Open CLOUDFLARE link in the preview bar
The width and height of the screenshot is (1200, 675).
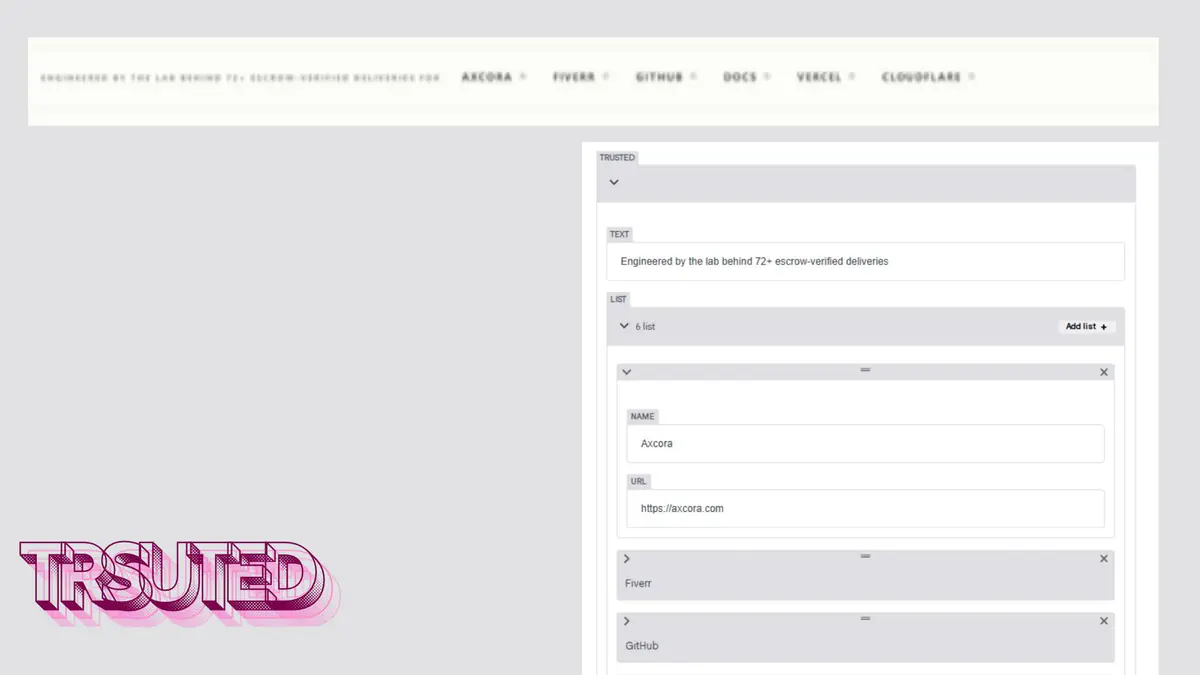[921, 77]
